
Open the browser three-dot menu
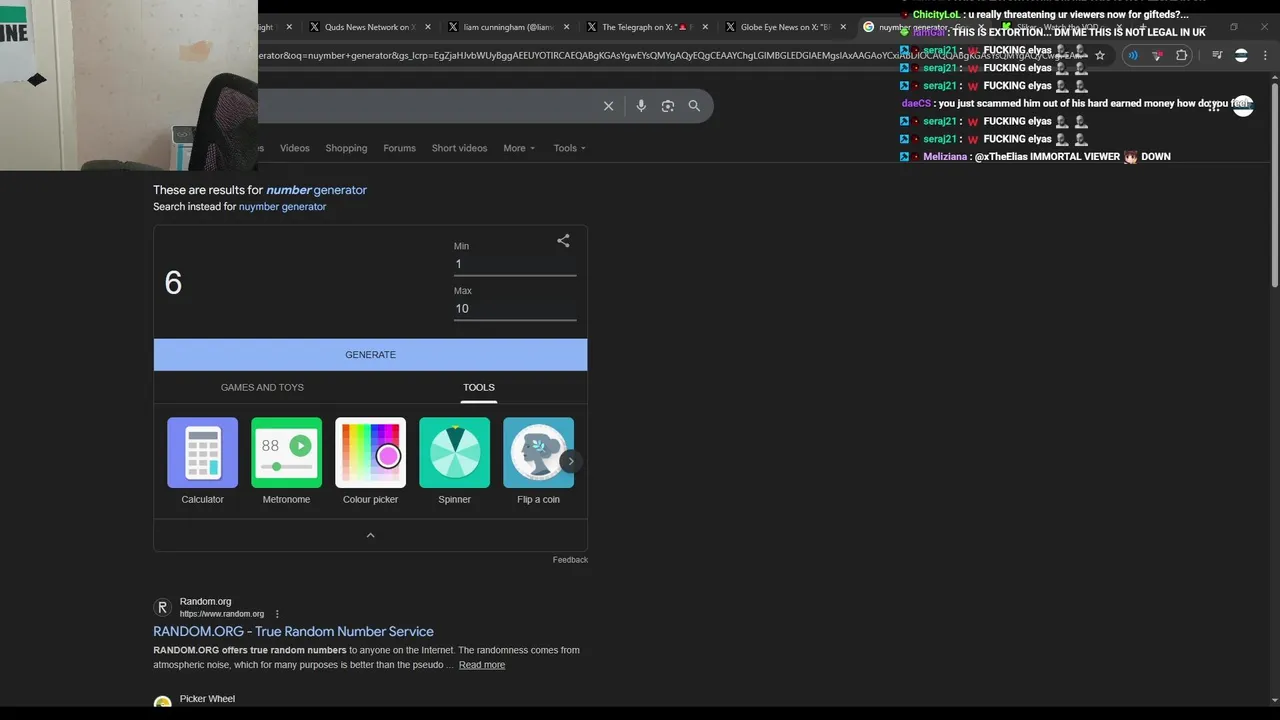(1265, 56)
